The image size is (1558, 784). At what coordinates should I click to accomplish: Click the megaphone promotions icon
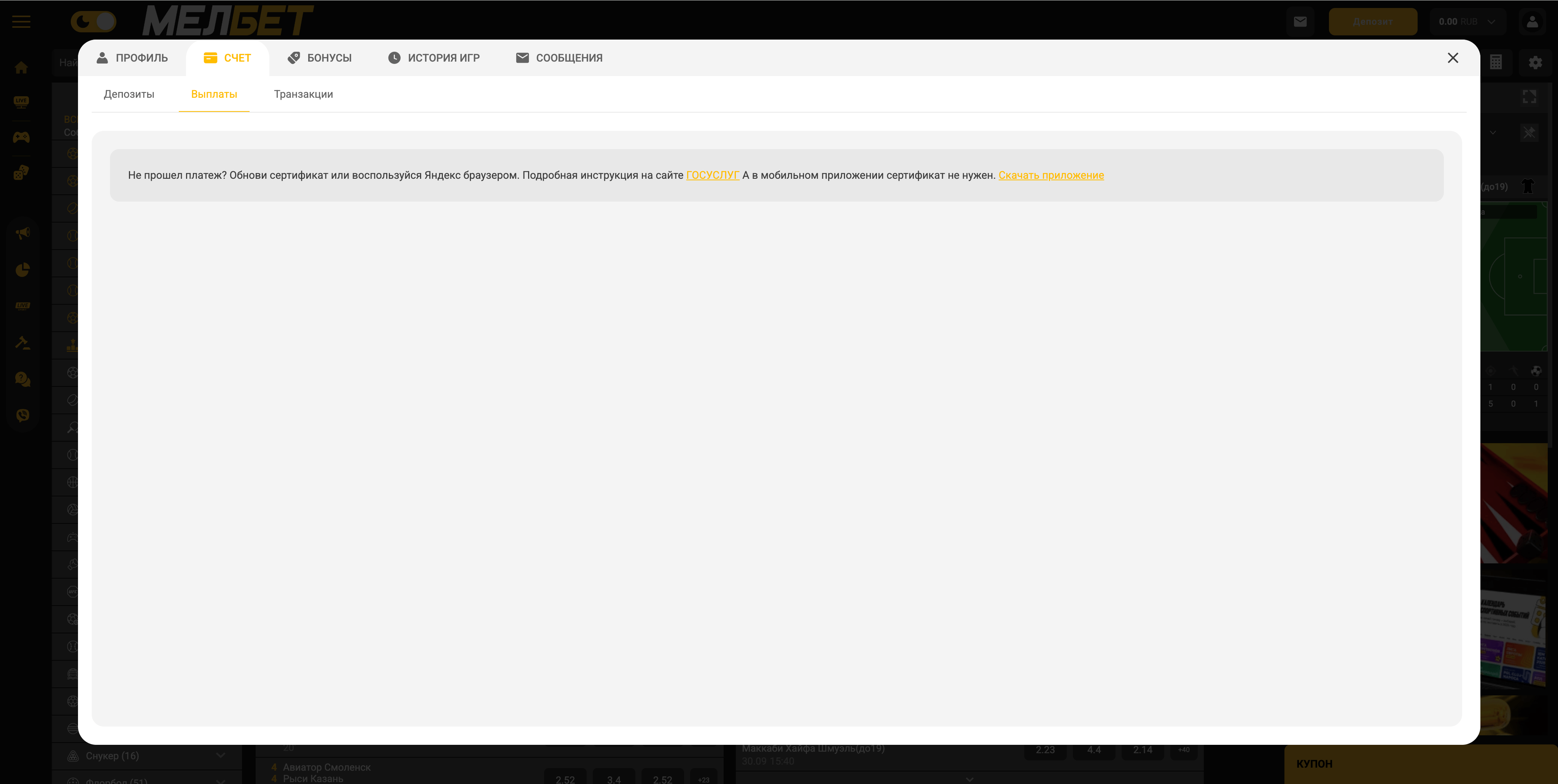(x=22, y=233)
